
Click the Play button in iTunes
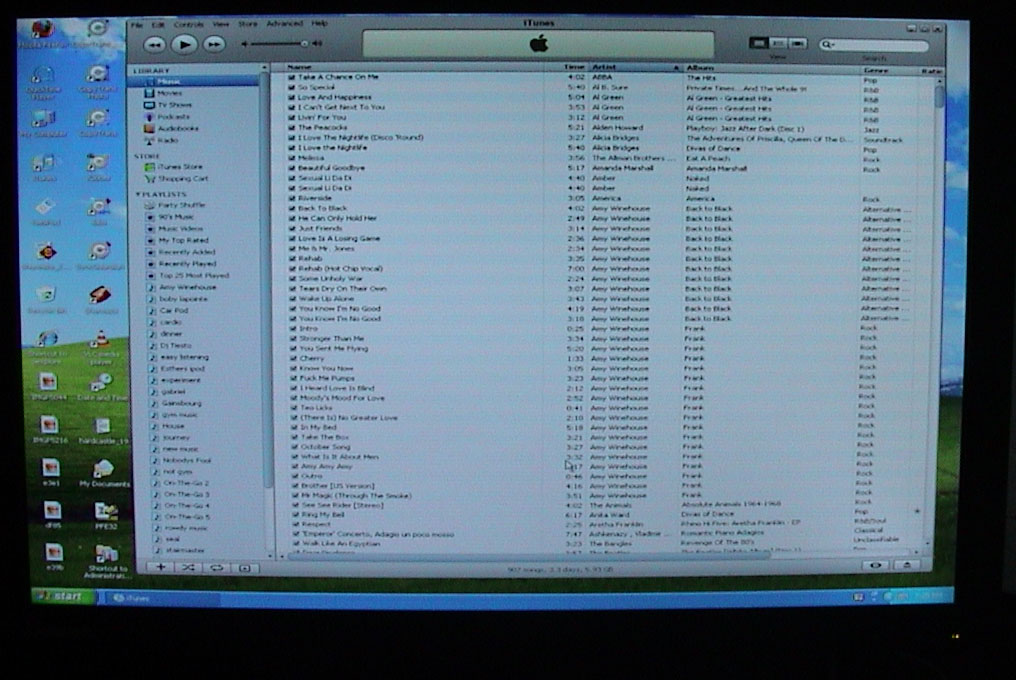click(184, 44)
